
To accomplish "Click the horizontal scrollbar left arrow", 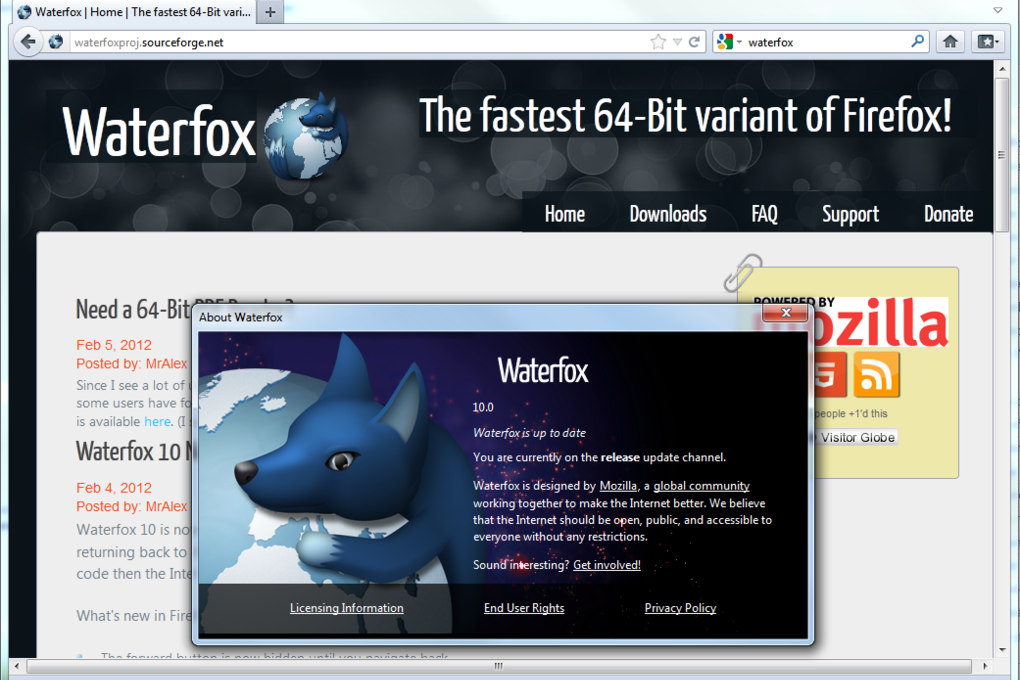I will tap(16, 666).
